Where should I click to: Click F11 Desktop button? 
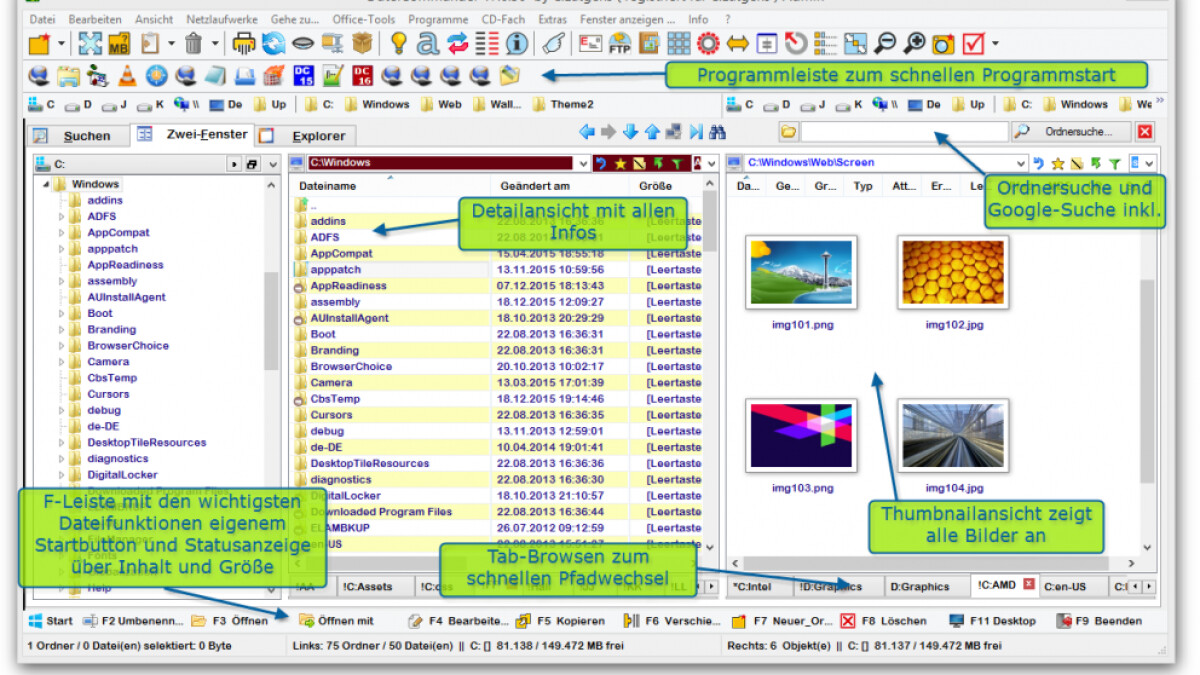pyautogui.click(x=993, y=621)
